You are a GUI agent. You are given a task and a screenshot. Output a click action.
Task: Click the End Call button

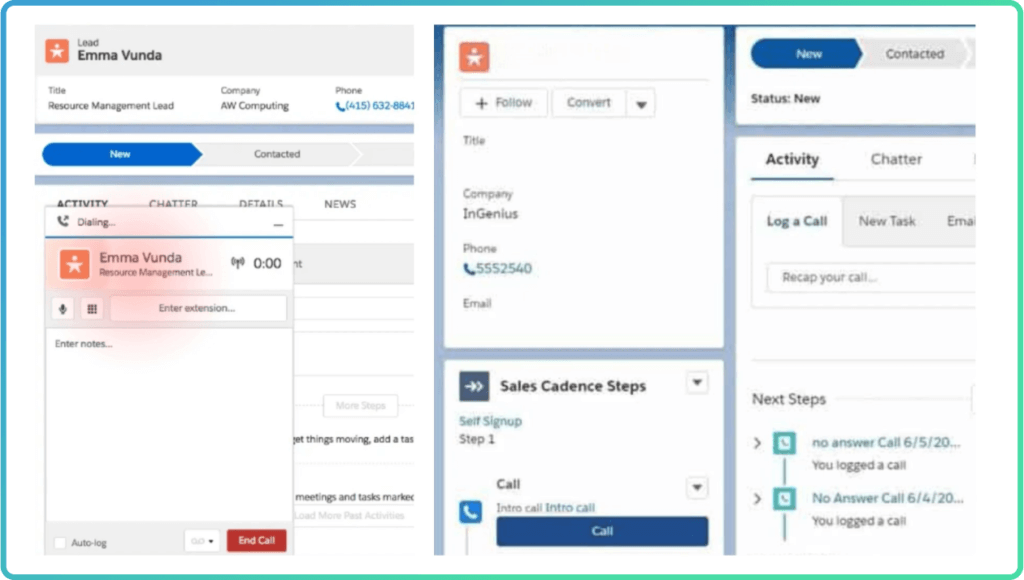coord(257,540)
